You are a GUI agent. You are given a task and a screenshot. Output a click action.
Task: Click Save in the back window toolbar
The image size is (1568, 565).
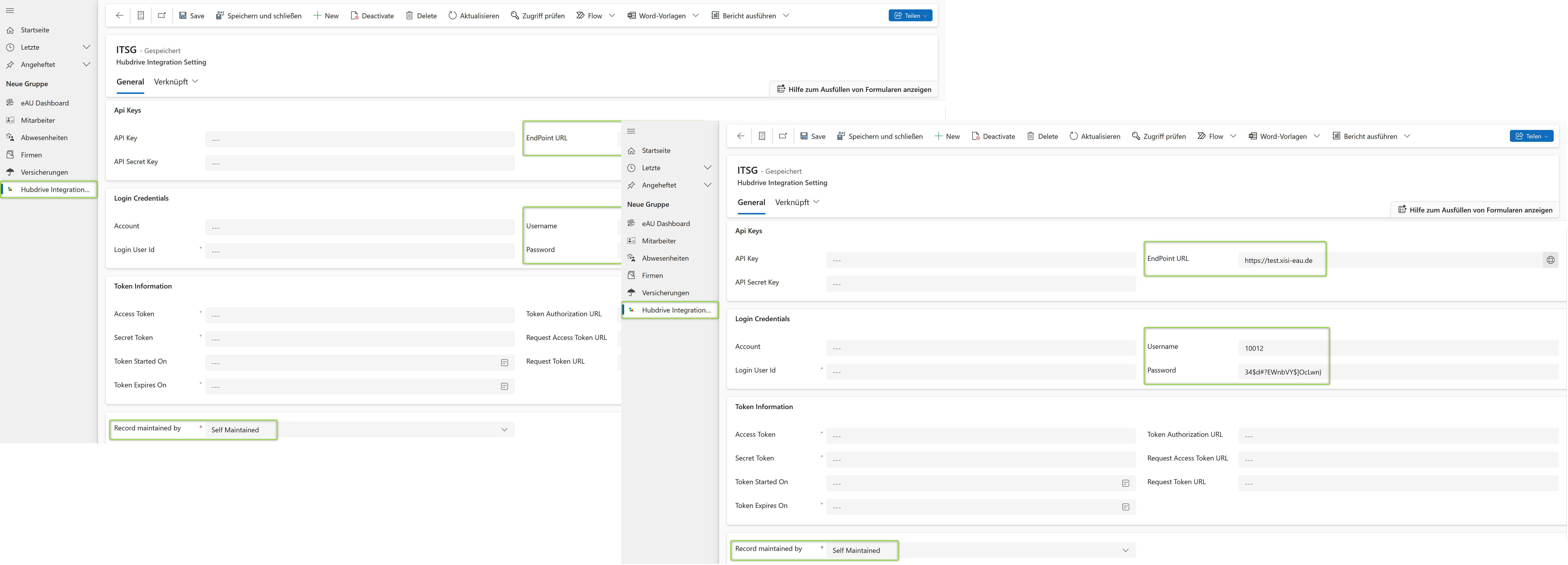191,16
